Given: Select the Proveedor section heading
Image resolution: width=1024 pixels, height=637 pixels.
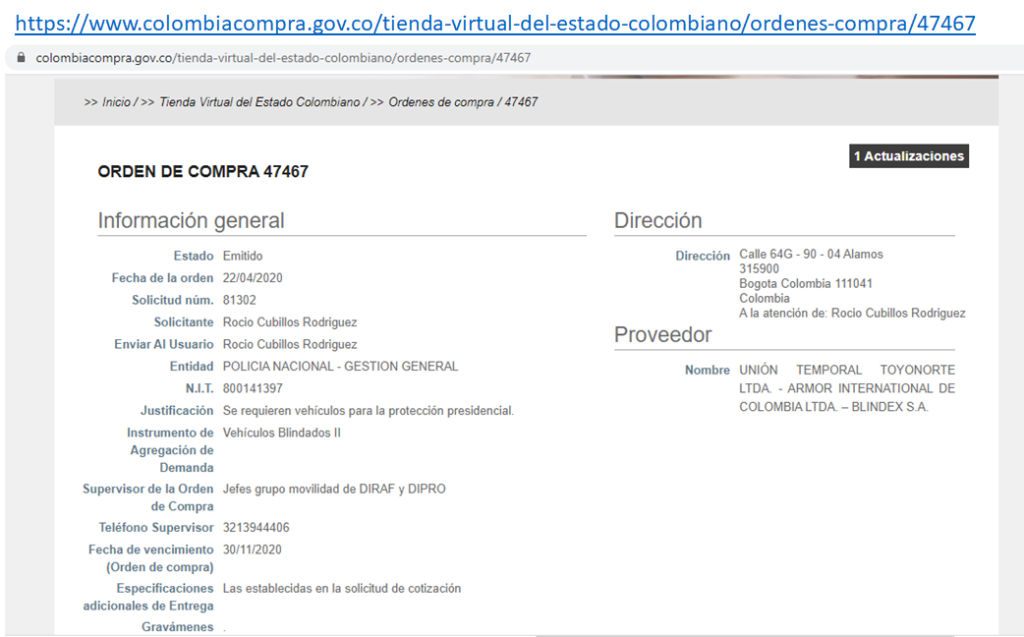Looking at the screenshot, I should click(663, 335).
